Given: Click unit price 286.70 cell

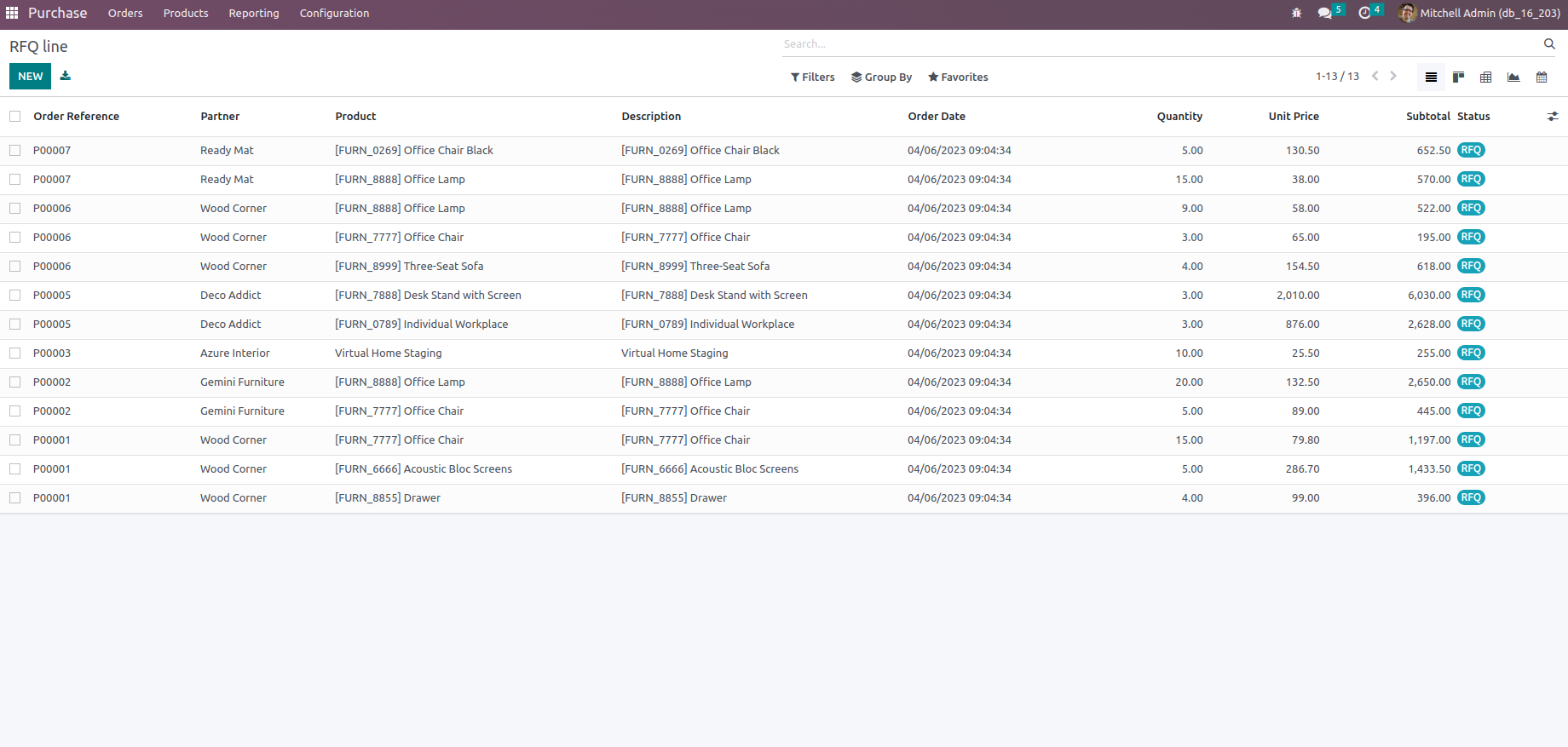Looking at the screenshot, I should click(x=1302, y=469).
